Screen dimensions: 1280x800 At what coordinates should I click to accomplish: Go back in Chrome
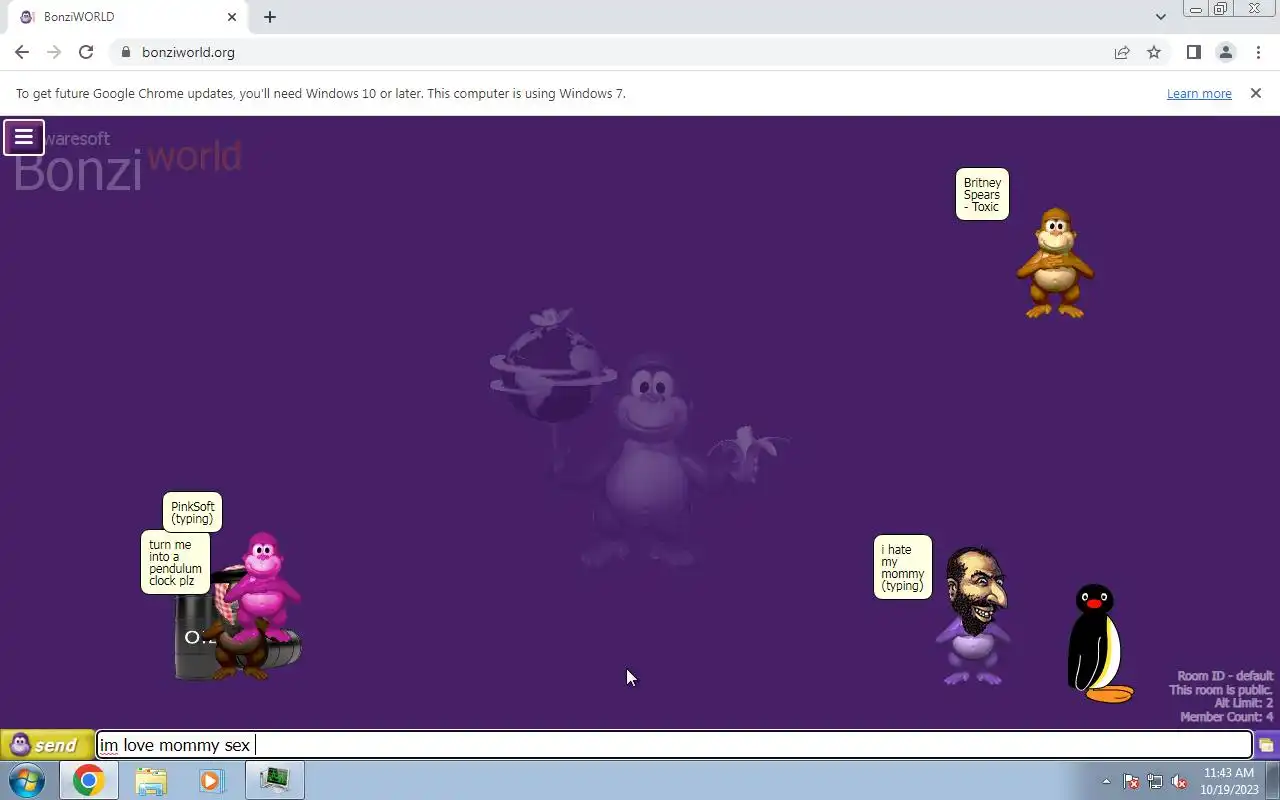[x=22, y=52]
